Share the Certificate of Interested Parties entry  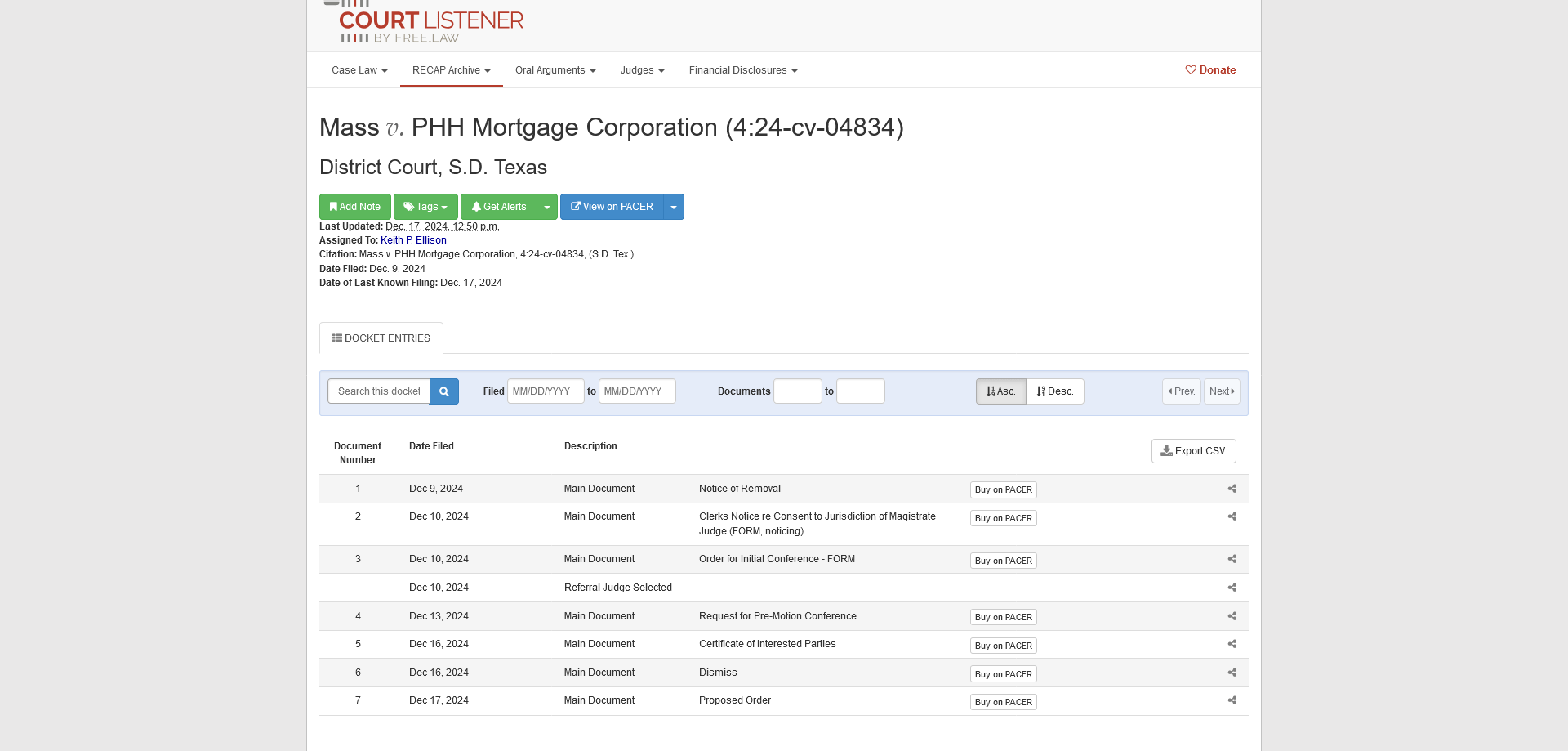coord(1232,644)
